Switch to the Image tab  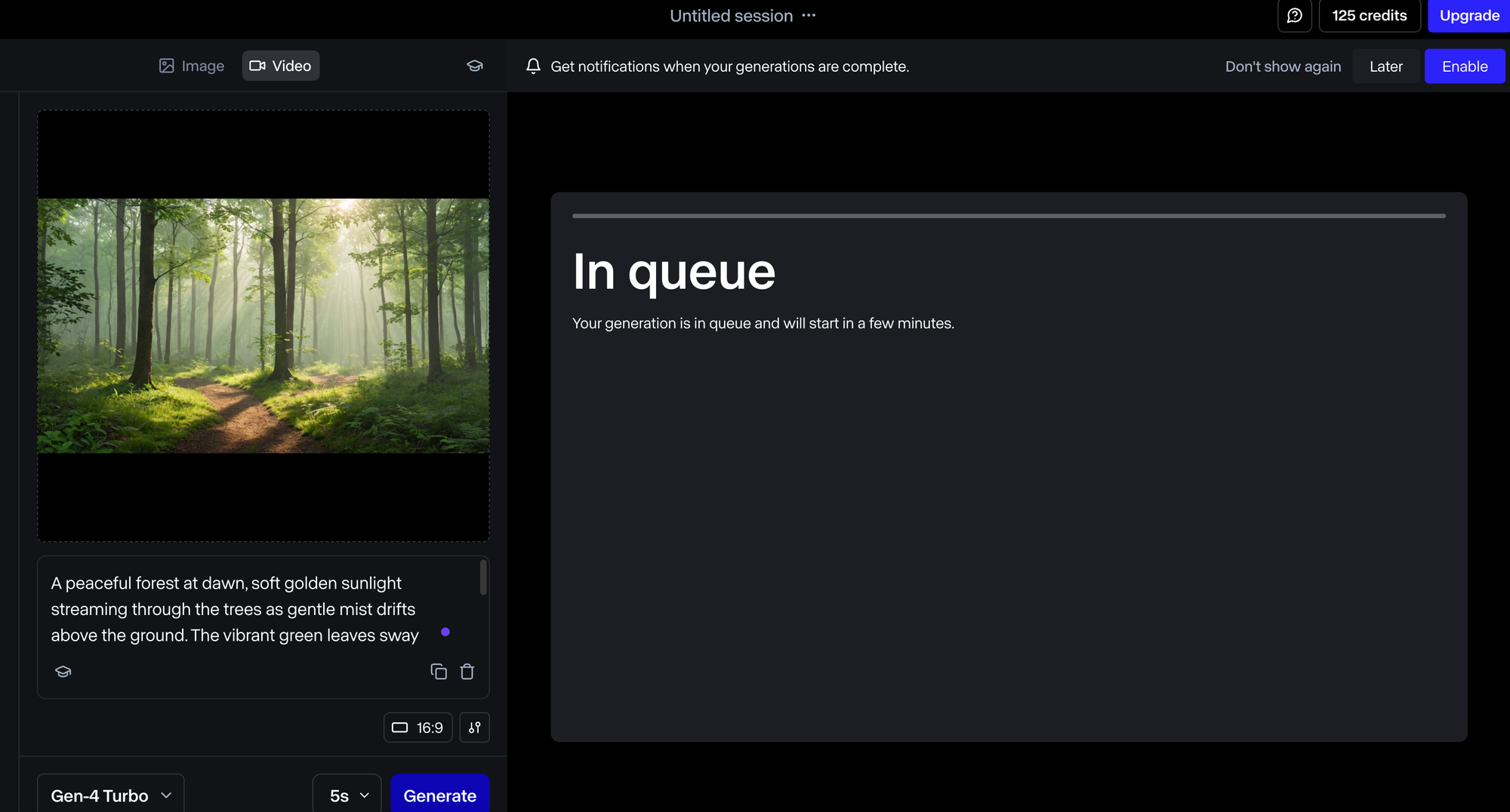tap(192, 66)
